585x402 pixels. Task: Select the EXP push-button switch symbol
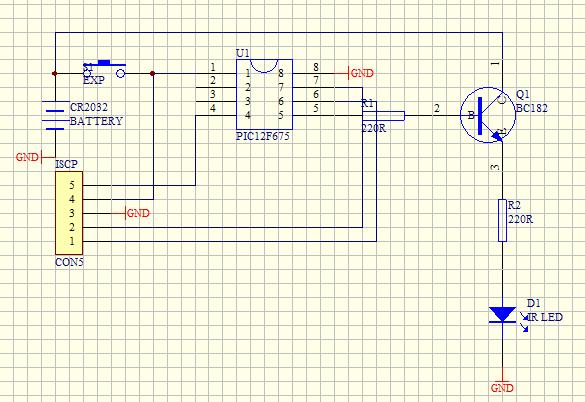pyautogui.click(x=105, y=69)
